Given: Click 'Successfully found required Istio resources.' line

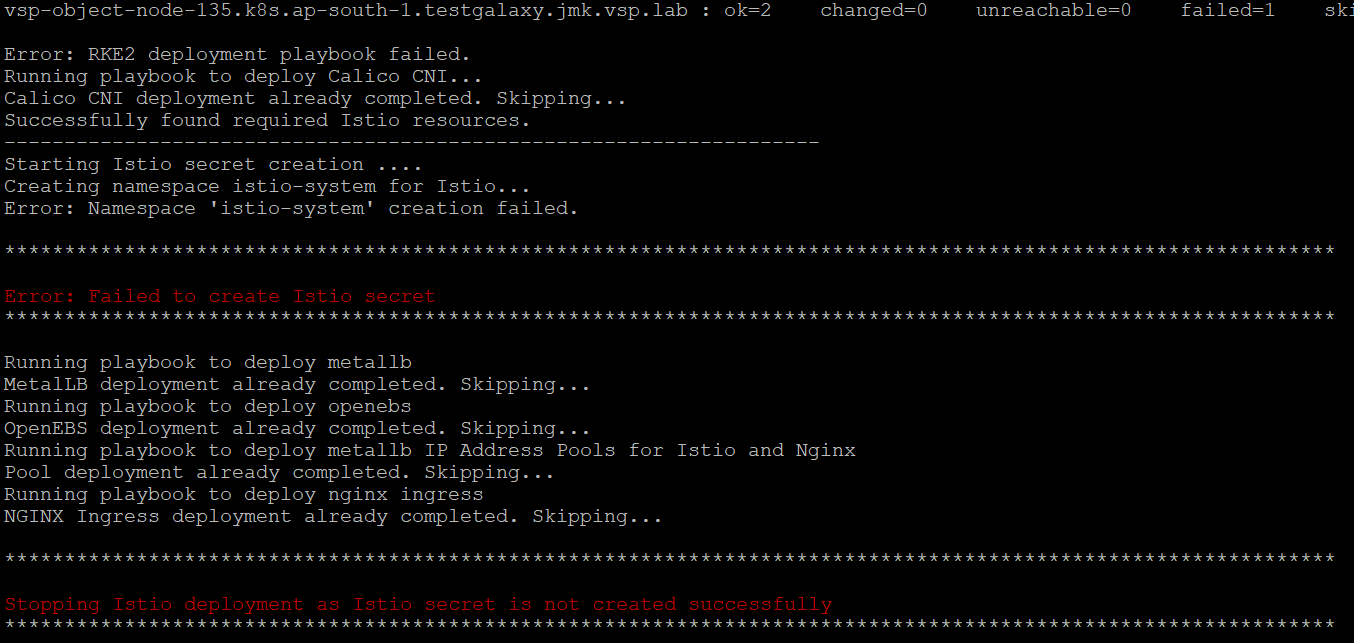Looking at the screenshot, I should [x=267, y=120].
